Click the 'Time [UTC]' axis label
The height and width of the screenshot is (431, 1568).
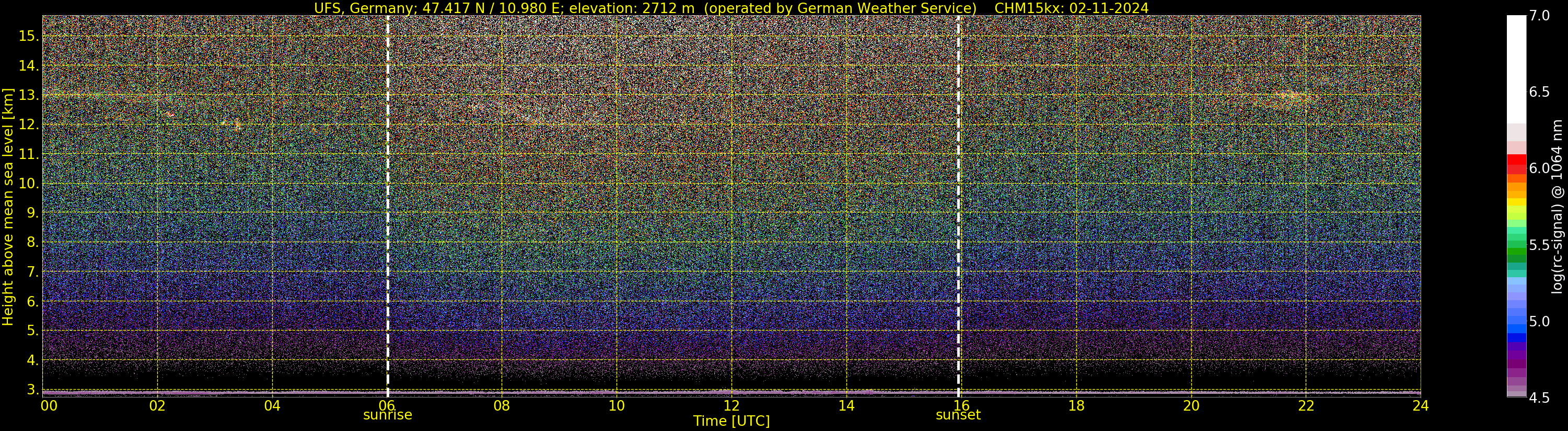[x=731, y=421]
